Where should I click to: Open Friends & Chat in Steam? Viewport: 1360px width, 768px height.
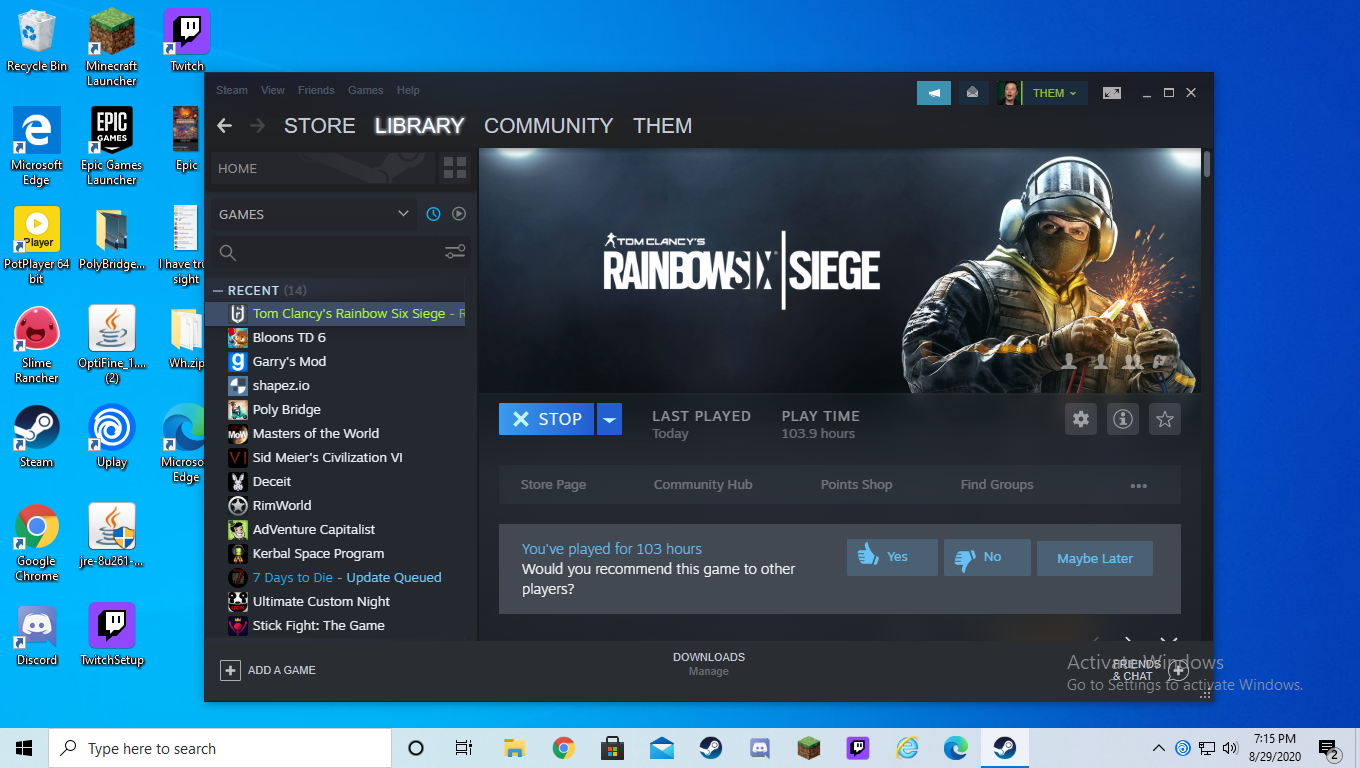pyautogui.click(x=1150, y=670)
